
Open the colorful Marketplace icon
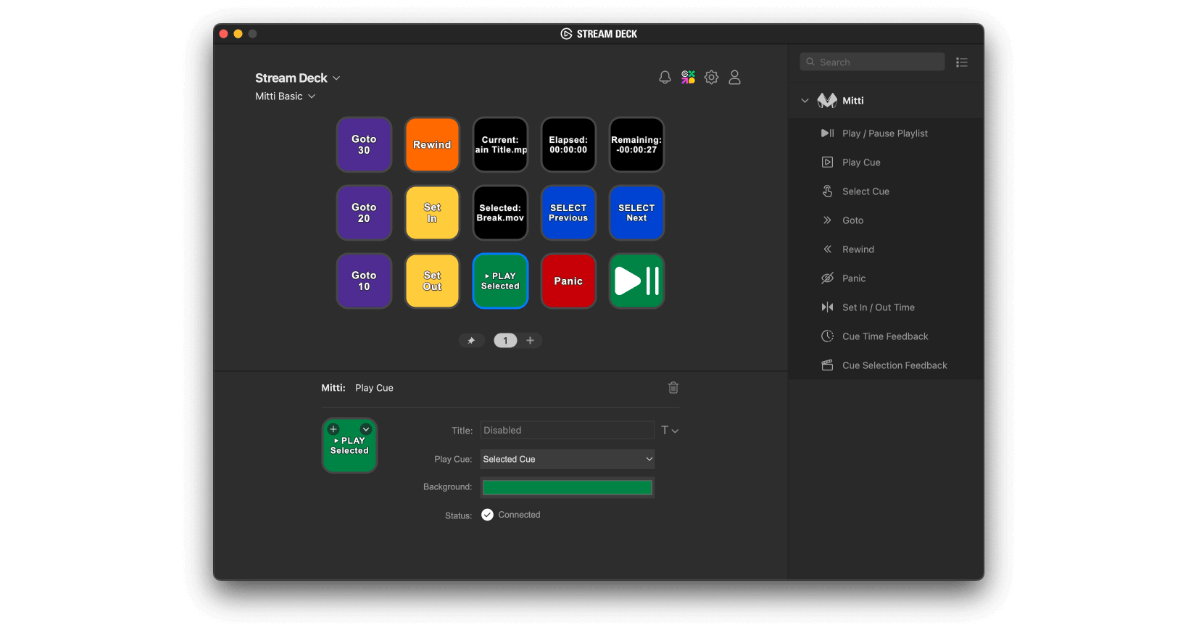(x=688, y=77)
